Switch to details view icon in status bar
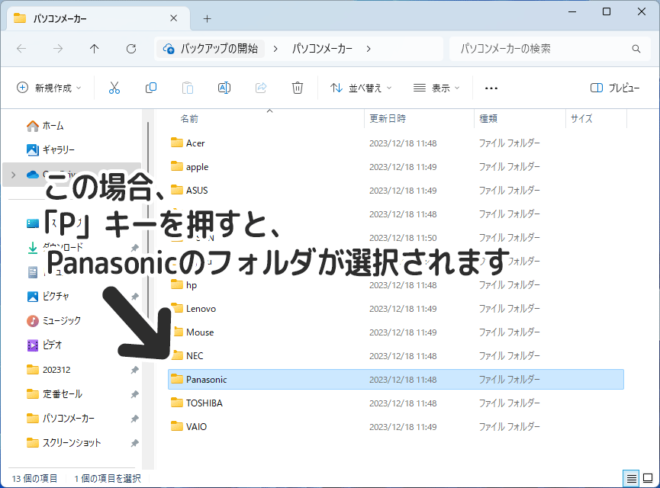This screenshot has height=488, width=660. coord(631,478)
